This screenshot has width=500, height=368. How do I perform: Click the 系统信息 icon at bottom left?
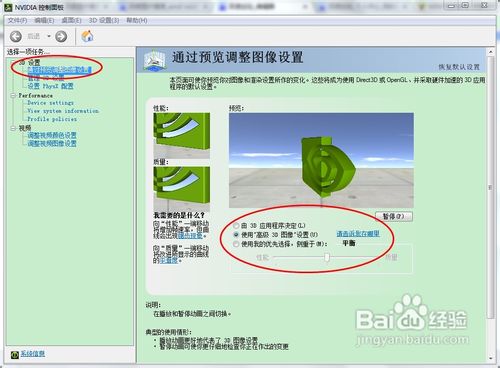[15, 355]
